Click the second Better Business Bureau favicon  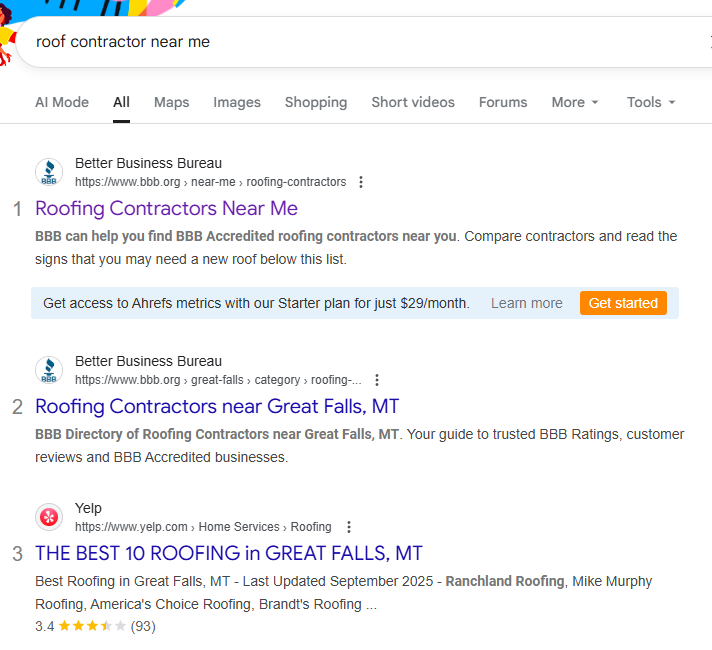[x=49, y=370]
